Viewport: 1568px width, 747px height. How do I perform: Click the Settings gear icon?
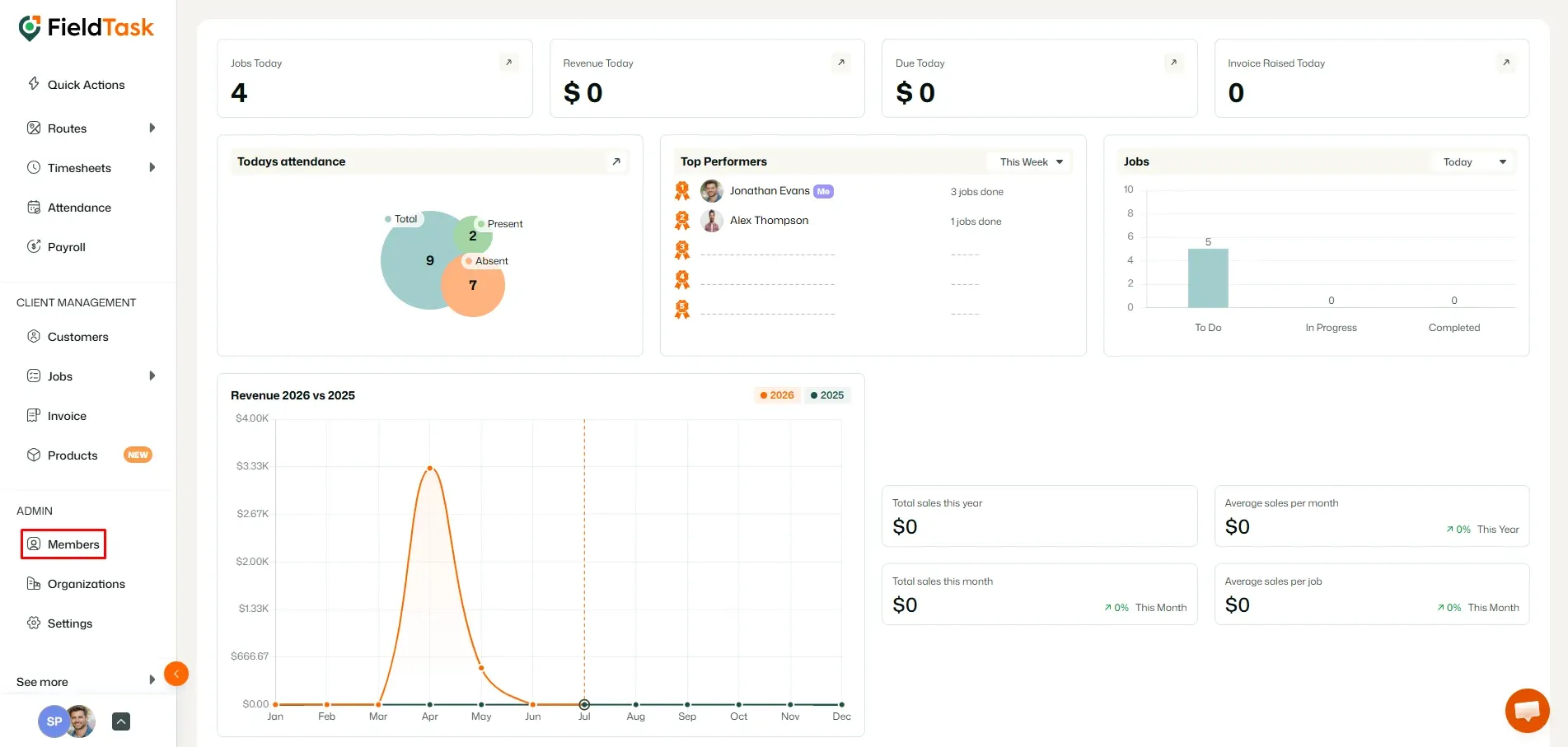click(x=34, y=623)
